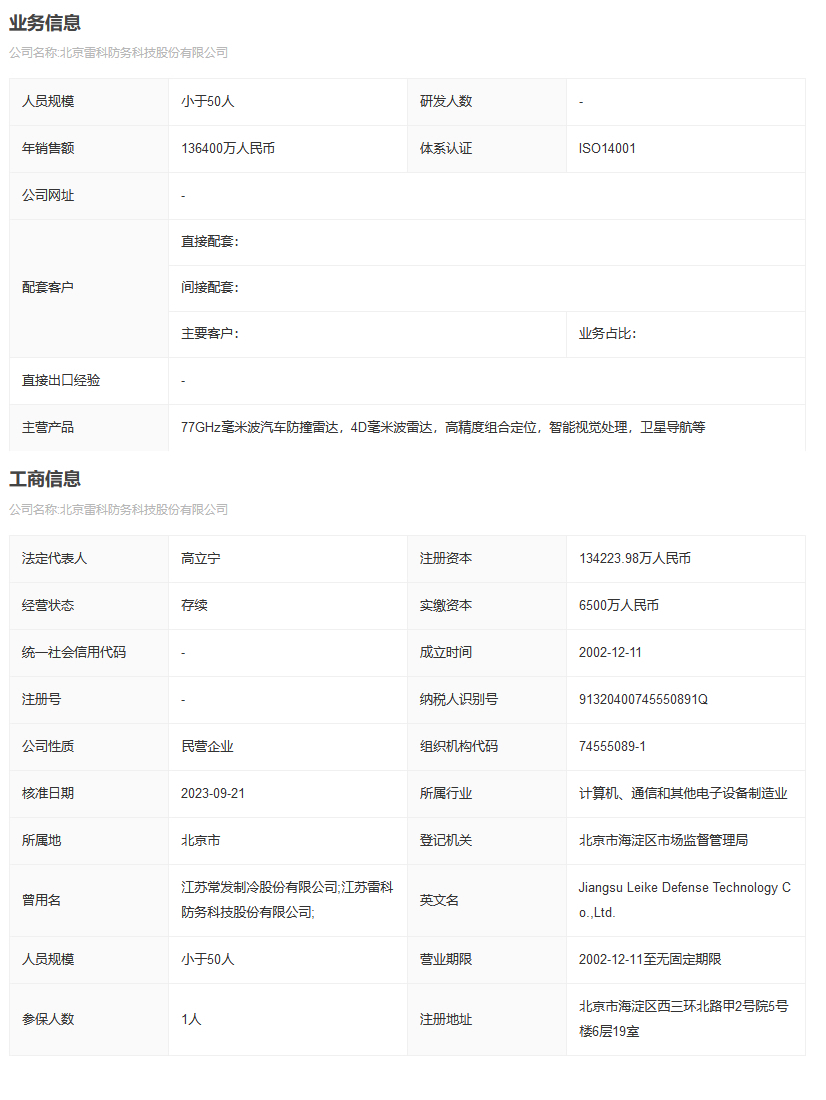This screenshot has width=826, height=1100.
Task: Select legal representative name 高立宁
Action: (201, 559)
